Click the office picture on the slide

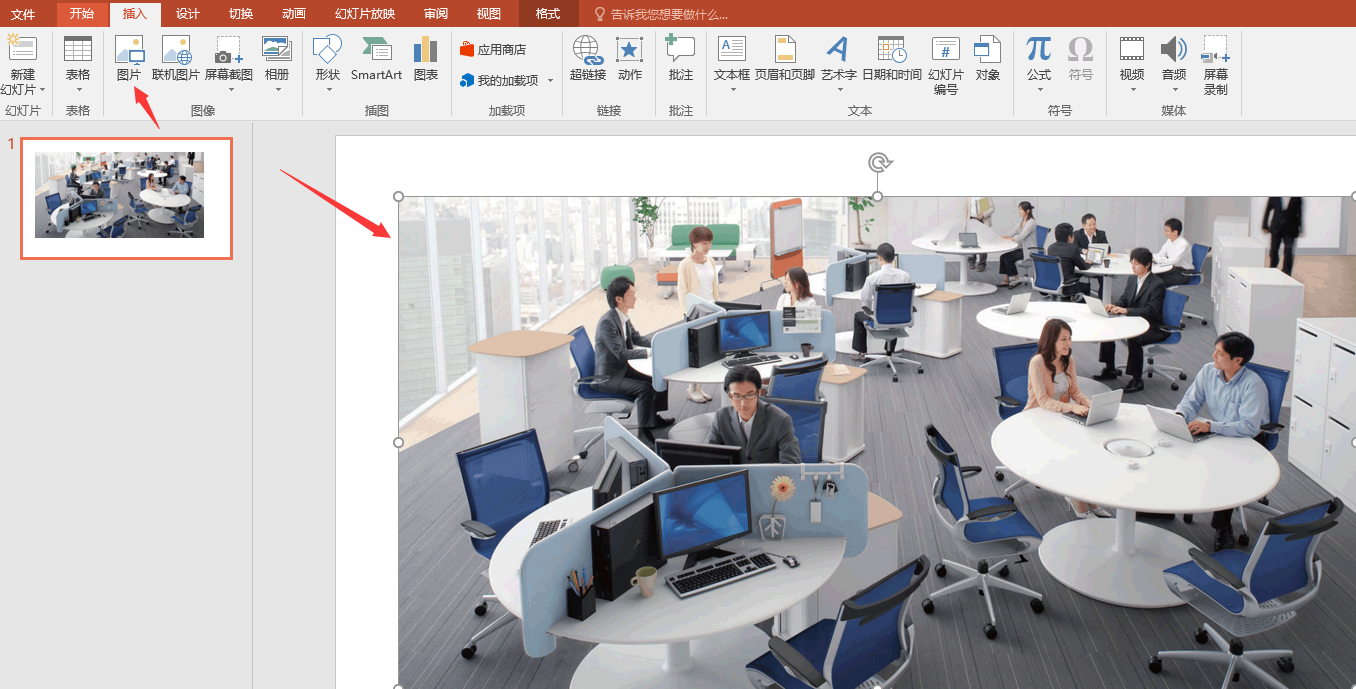coord(876,442)
